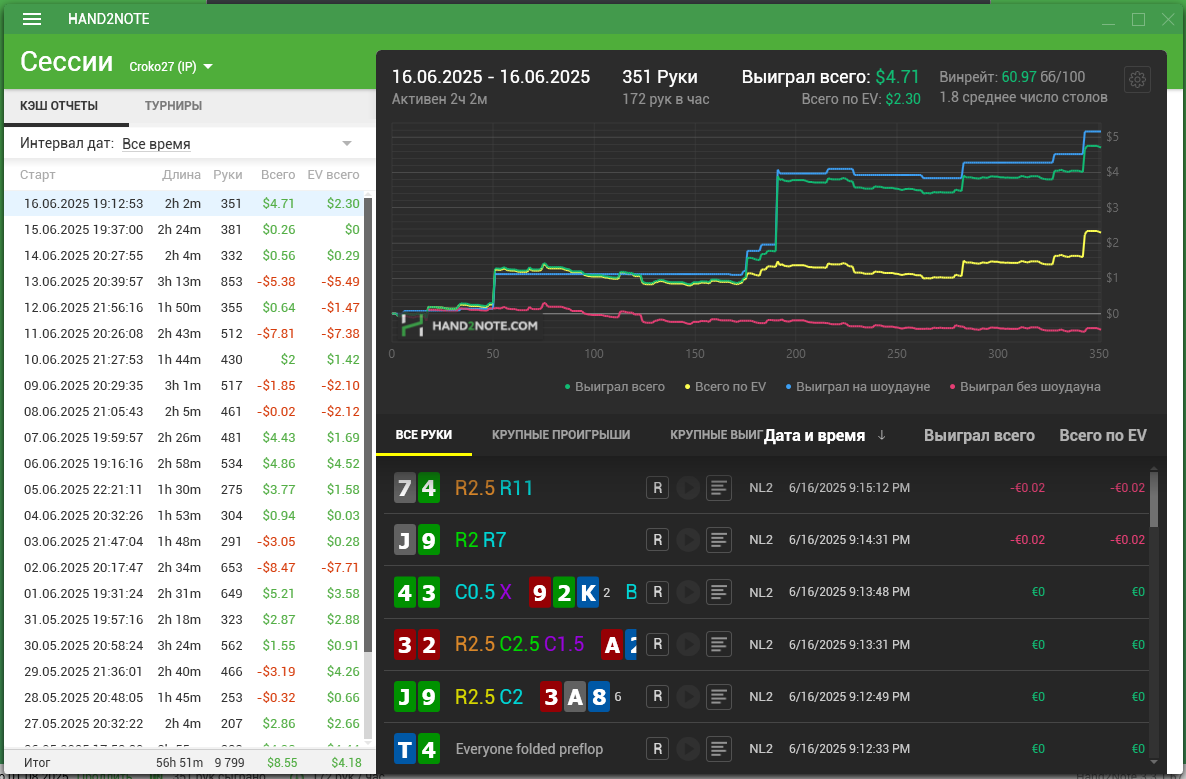Sort hands by Дата и время column
Screen dimensions: 1186x779
[815, 436]
